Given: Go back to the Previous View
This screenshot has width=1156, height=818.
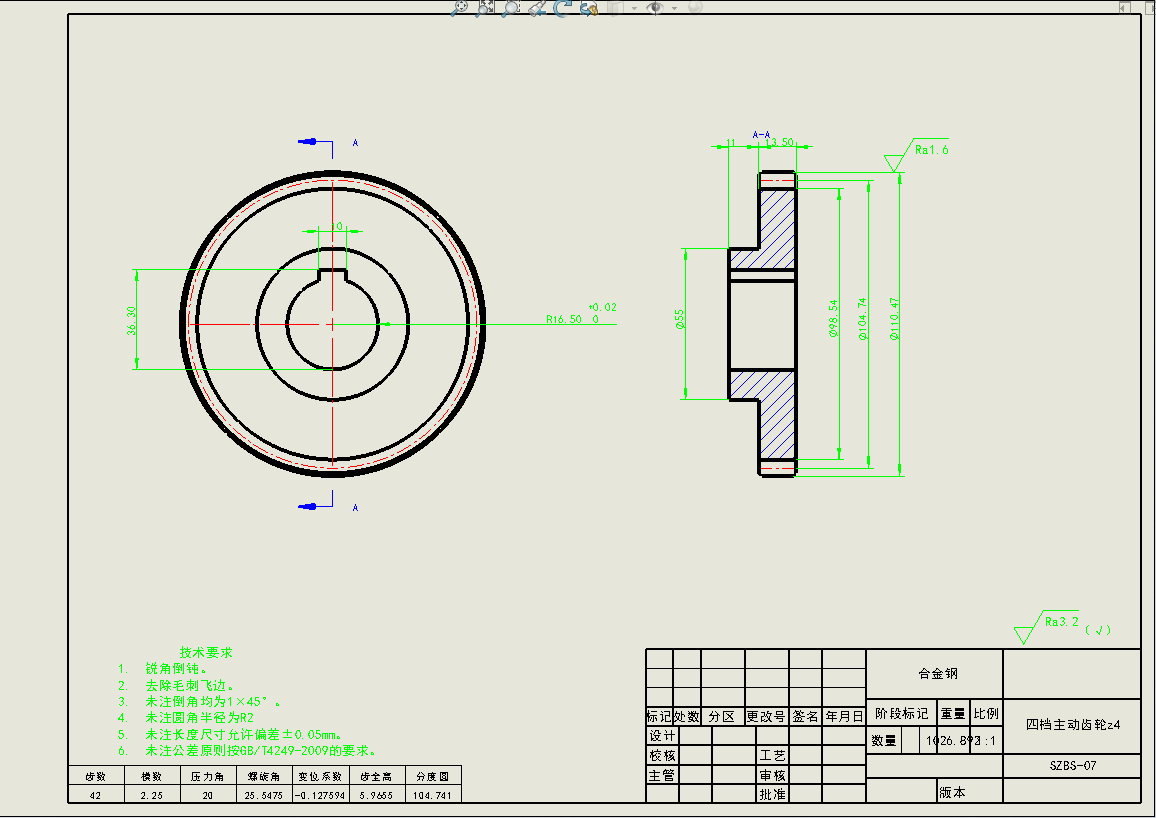Looking at the screenshot, I should click(x=537, y=7).
